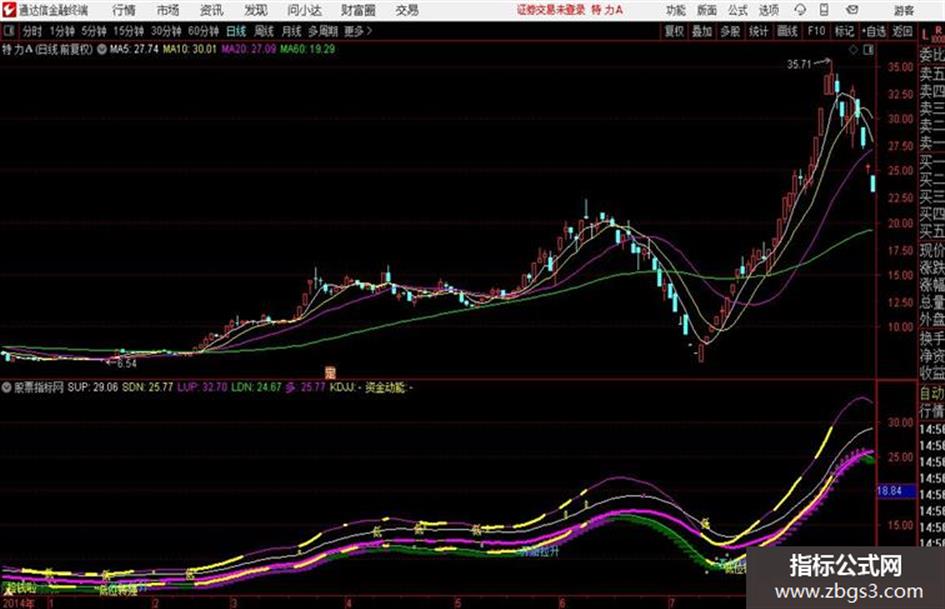Open the 公式 menu
The height and width of the screenshot is (609, 945).
click(737, 10)
